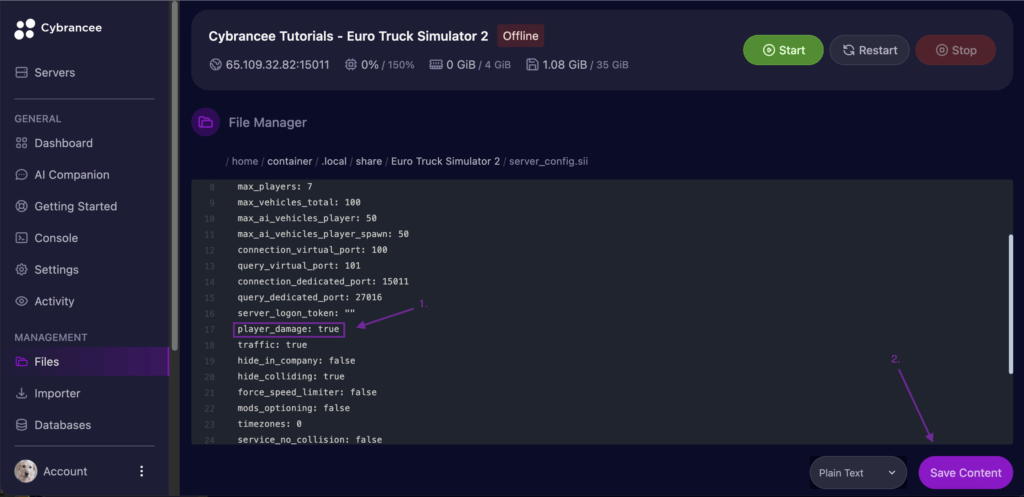This screenshot has height=497, width=1024.
Task: Open the Plain Text language dropdown
Action: click(858, 473)
